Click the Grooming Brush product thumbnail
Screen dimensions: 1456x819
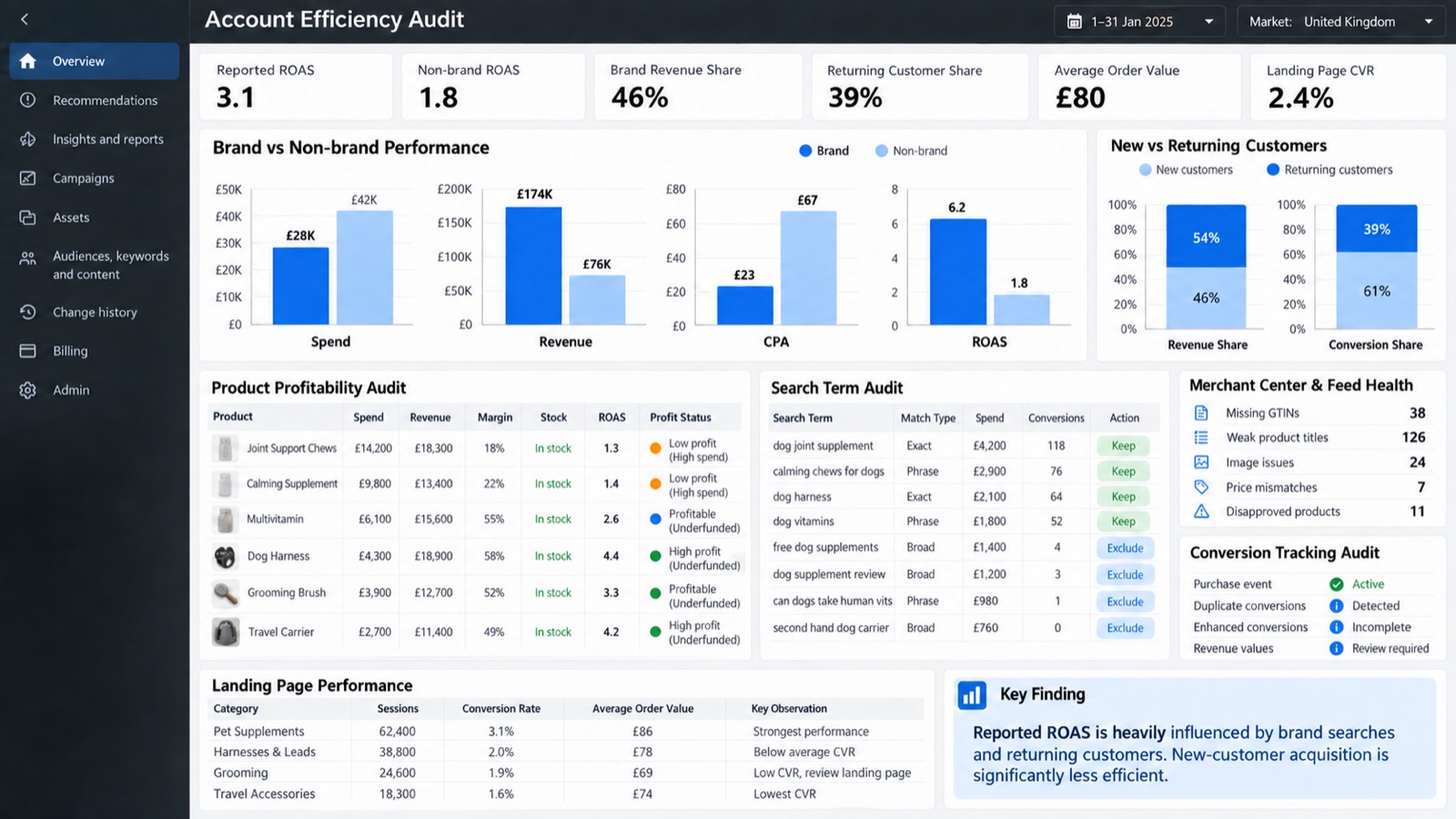point(226,593)
